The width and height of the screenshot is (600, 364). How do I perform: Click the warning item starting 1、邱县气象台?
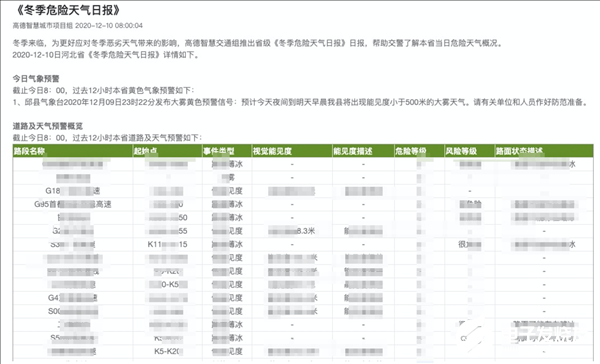coord(300,103)
